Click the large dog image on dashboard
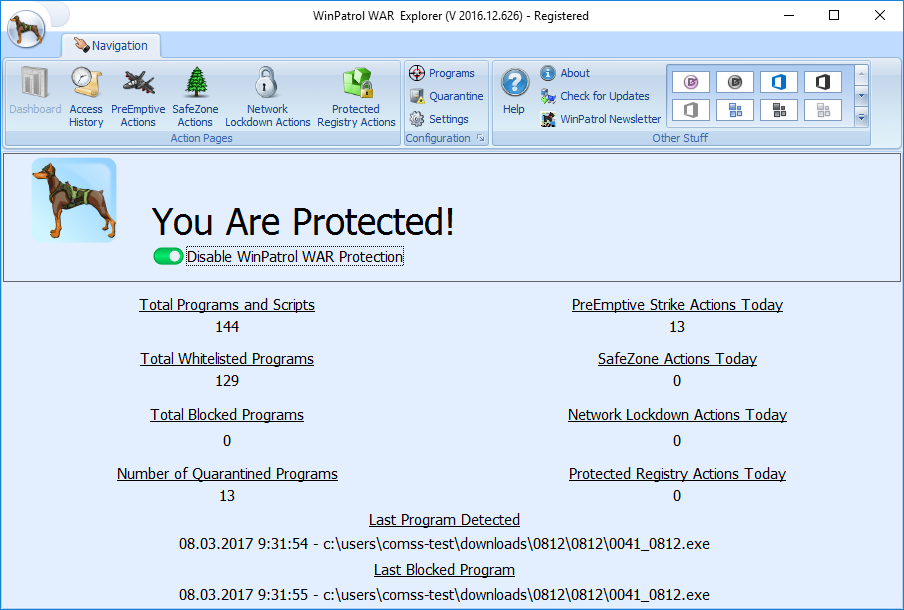Viewport: 904px width, 610px height. click(74, 200)
